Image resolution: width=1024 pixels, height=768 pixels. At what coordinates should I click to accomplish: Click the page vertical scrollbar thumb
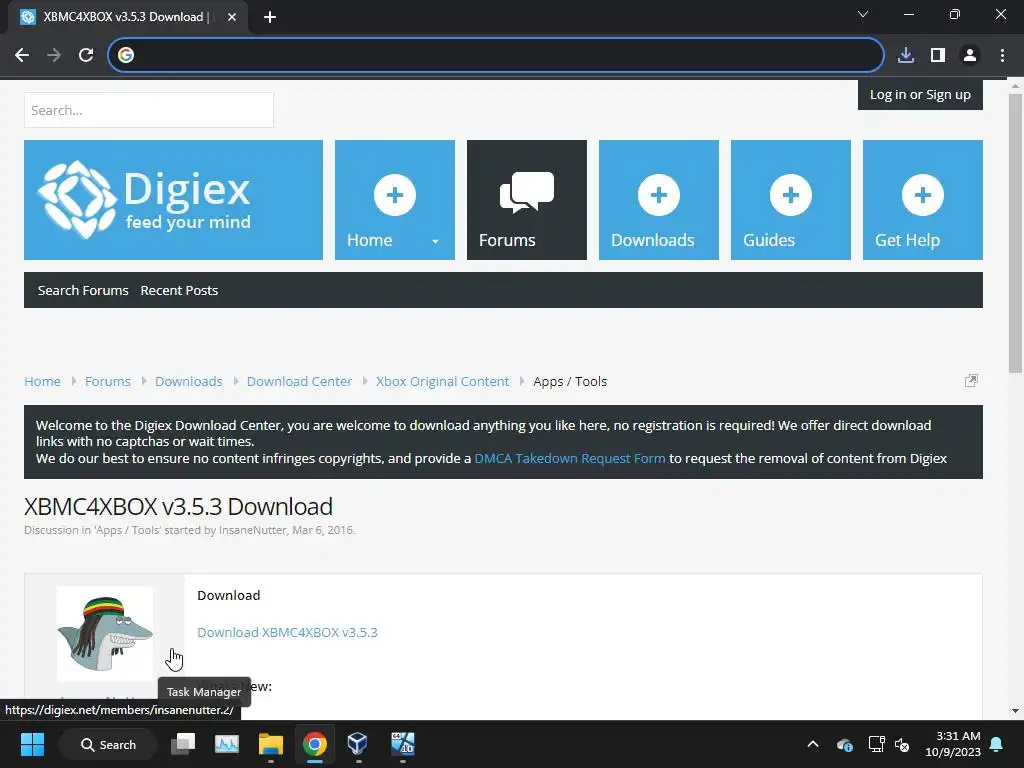click(x=1015, y=232)
